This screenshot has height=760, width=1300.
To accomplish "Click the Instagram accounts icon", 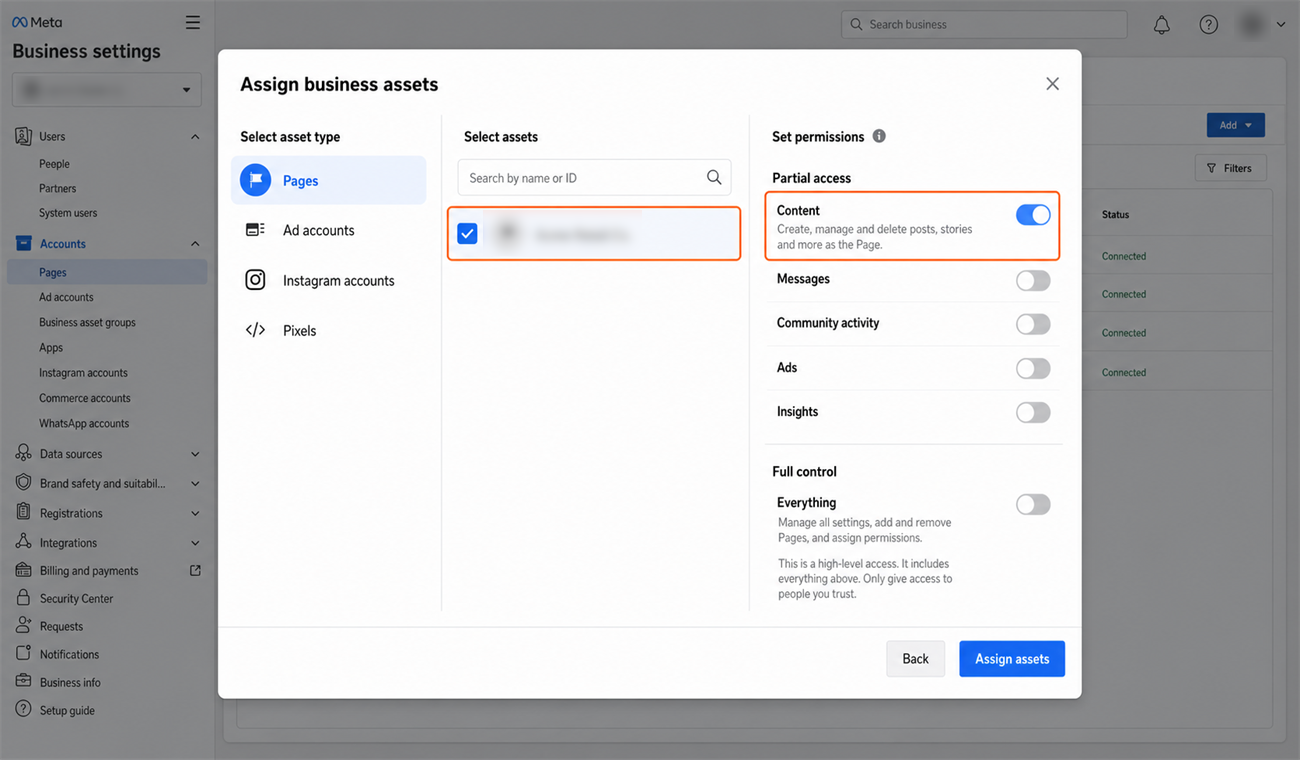I will (x=255, y=280).
